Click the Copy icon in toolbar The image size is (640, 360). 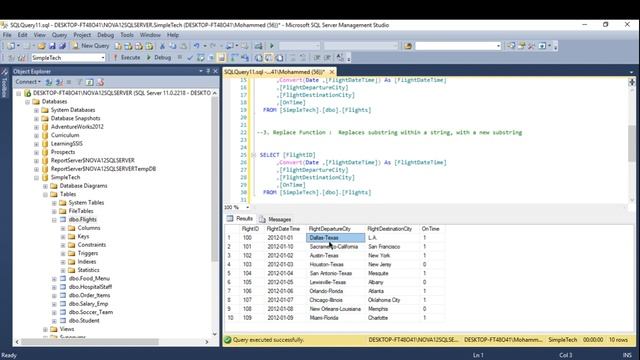coord(173,46)
